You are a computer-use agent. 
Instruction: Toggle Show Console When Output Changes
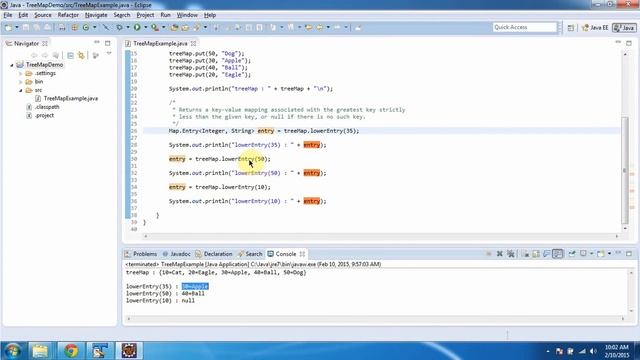(x=558, y=254)
